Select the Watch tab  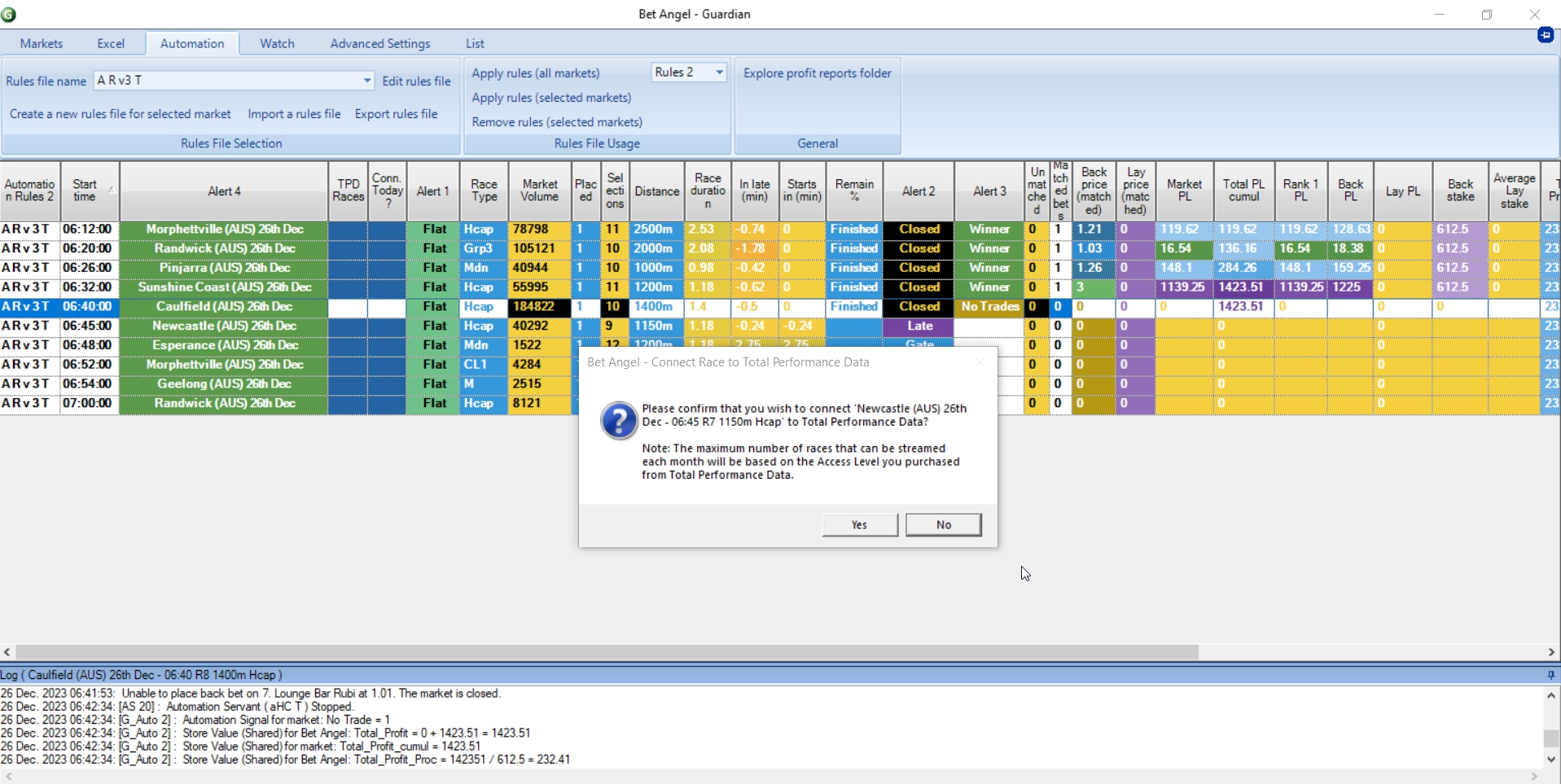(x=277, y=44)
